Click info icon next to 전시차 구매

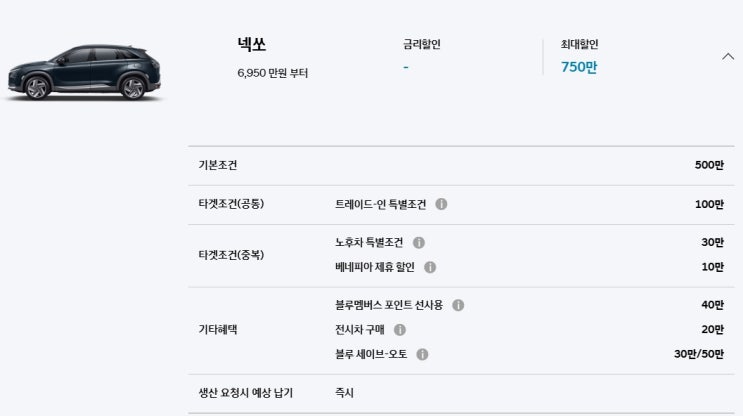click(400, 329)
